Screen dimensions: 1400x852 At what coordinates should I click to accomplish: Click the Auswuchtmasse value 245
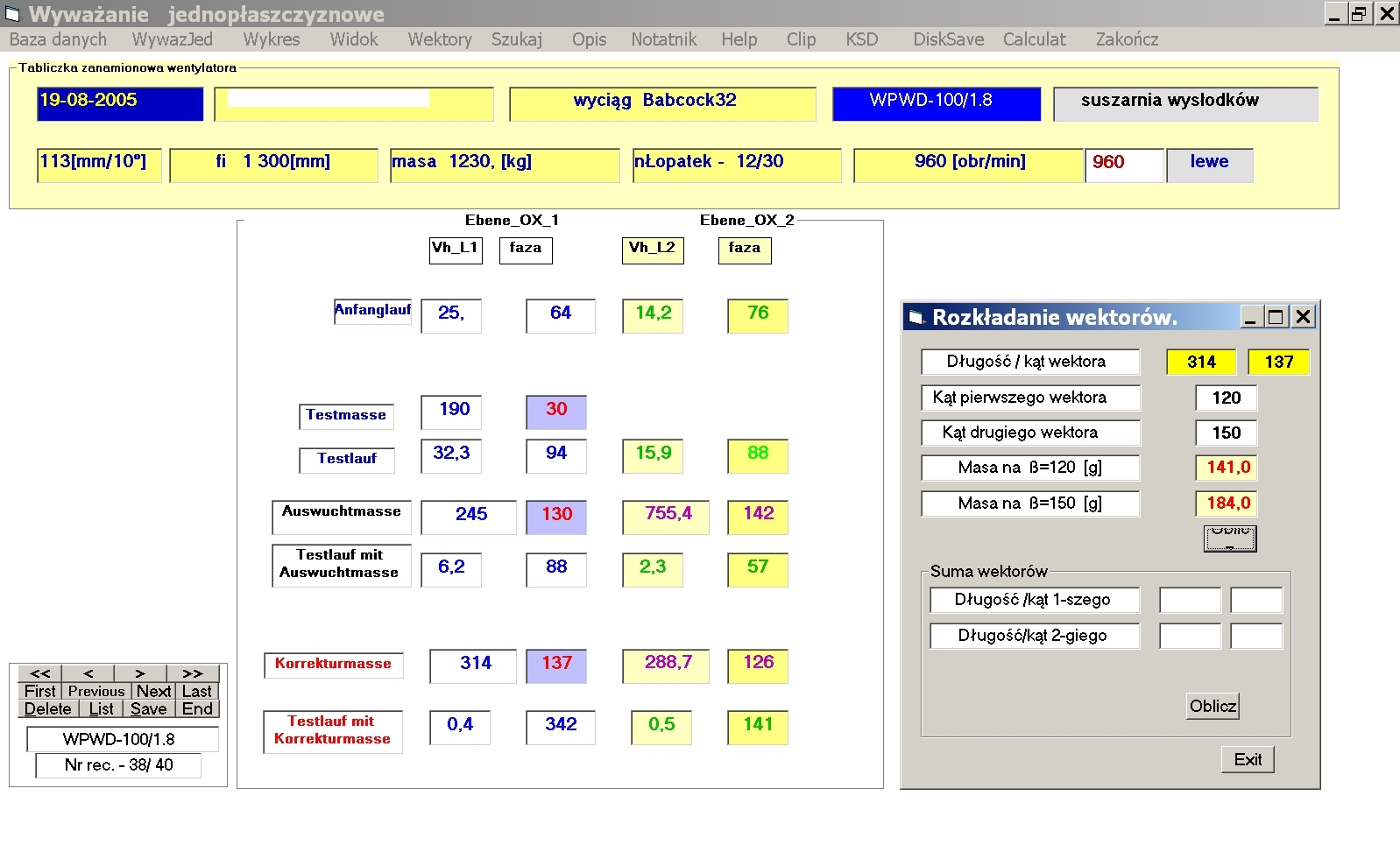(x=469, y=517)
